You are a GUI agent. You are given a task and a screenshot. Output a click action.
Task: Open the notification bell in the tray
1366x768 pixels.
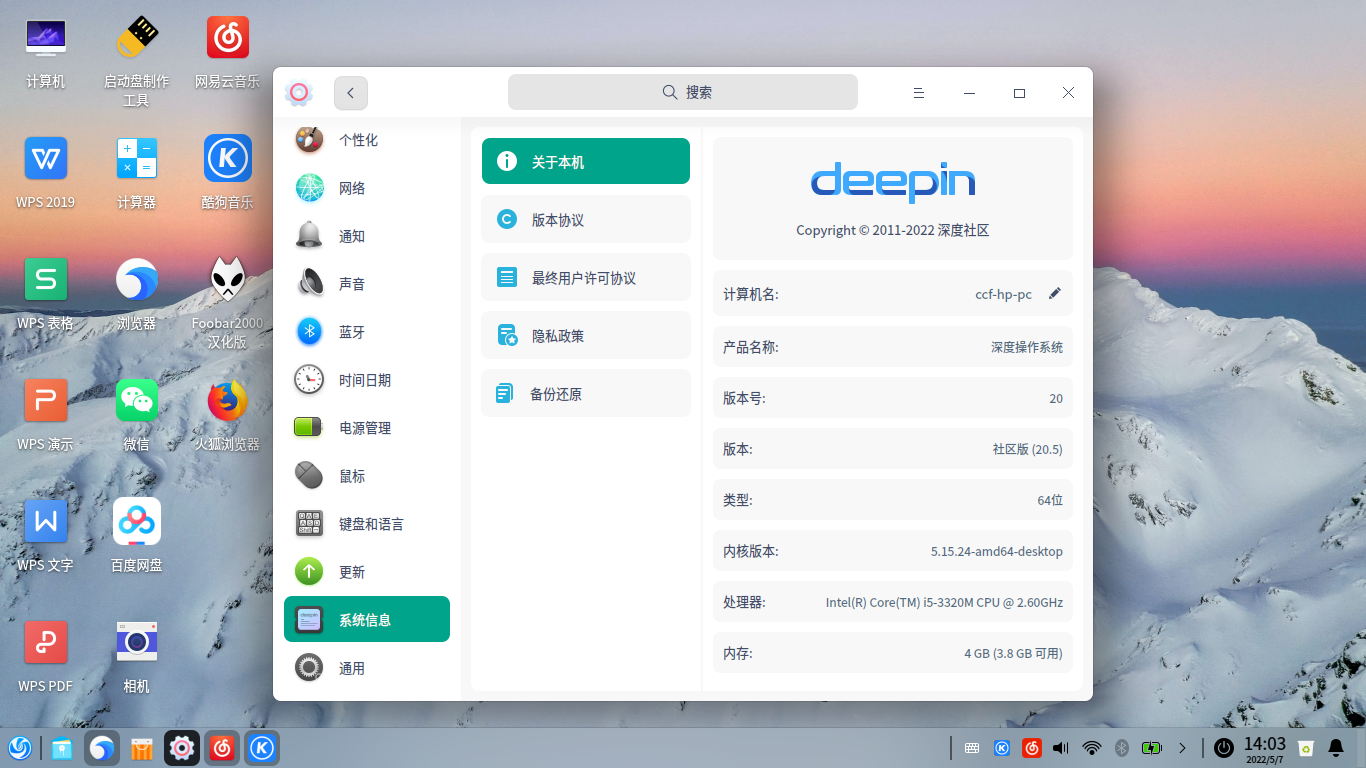coord(1337,747)
